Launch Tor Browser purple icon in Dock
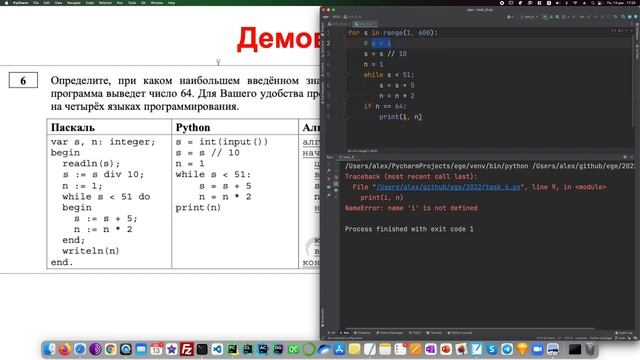The image size is (640, 360). [95, 349]
